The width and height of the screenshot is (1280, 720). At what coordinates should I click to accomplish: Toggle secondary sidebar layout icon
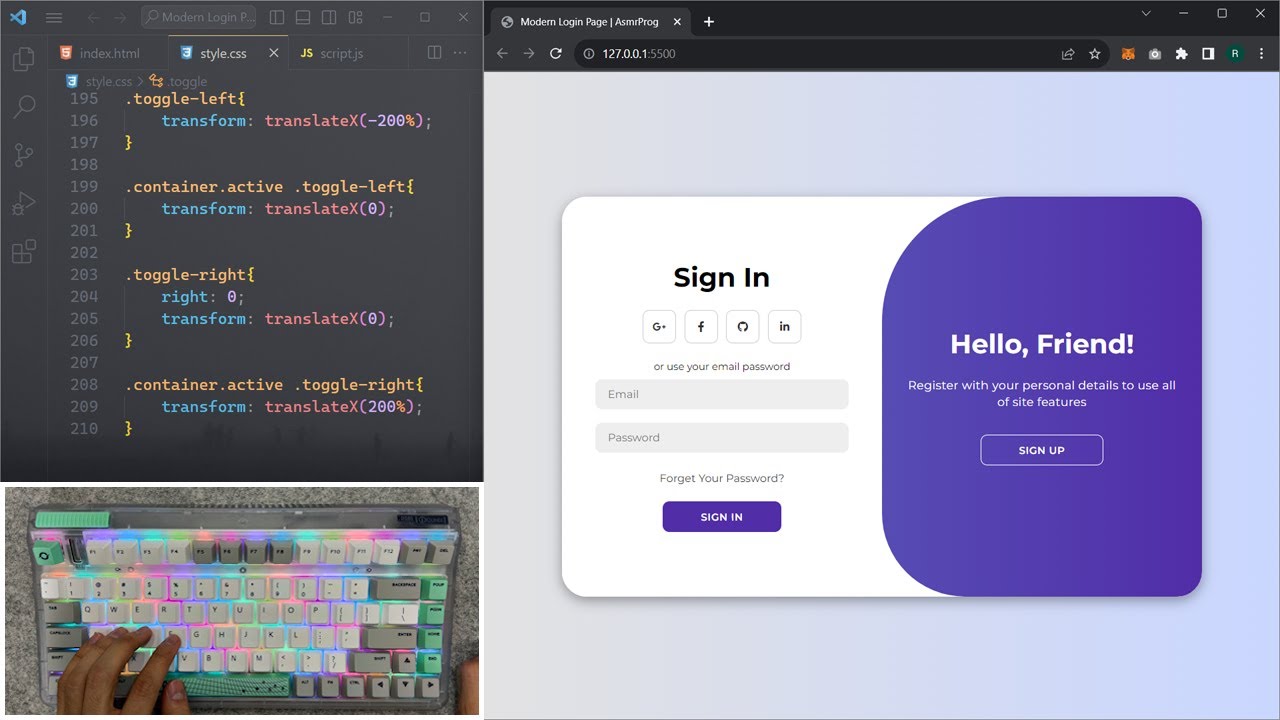coord(329,18)
